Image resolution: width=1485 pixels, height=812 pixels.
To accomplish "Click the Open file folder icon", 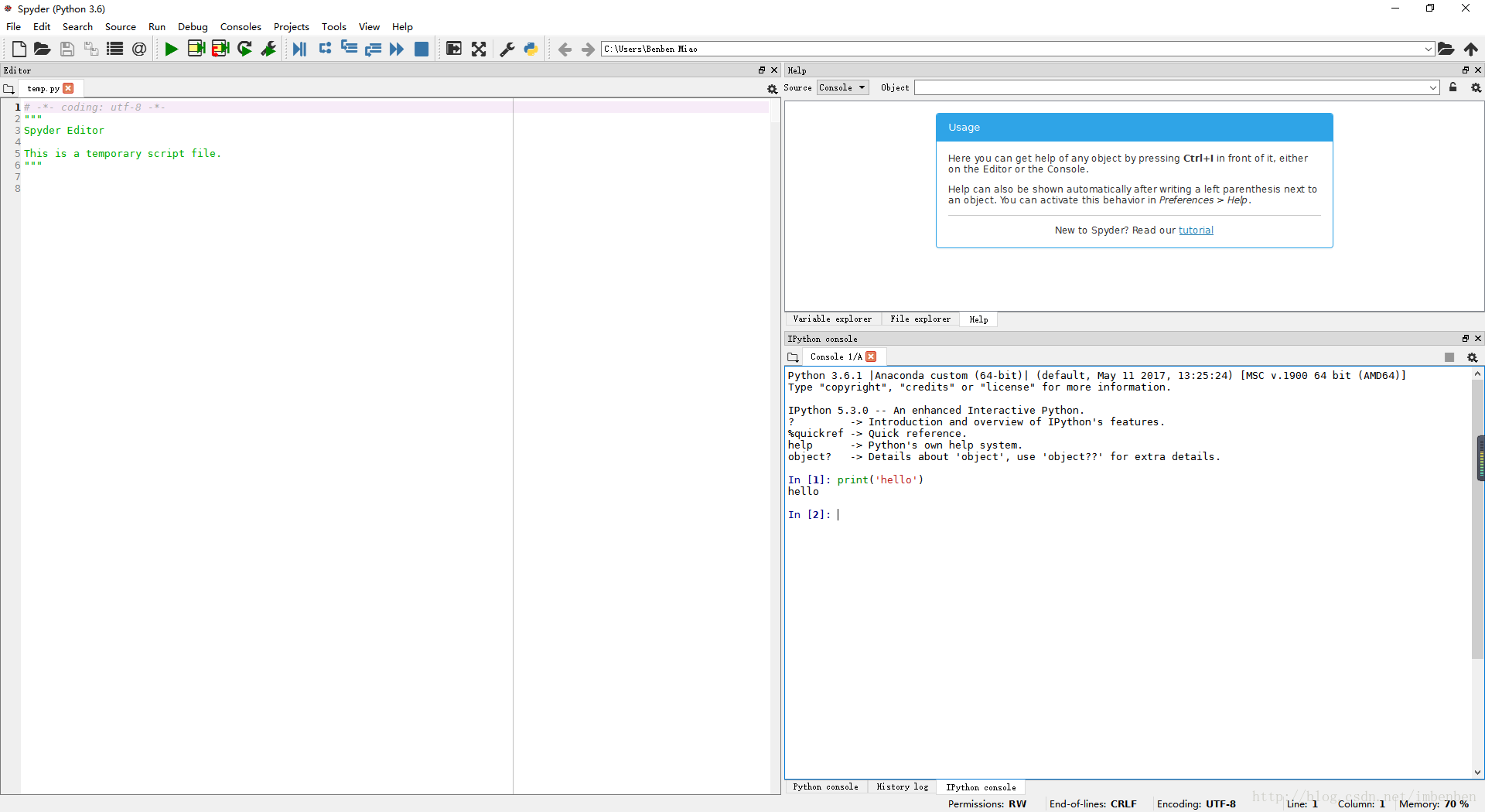I will [43, 49].
